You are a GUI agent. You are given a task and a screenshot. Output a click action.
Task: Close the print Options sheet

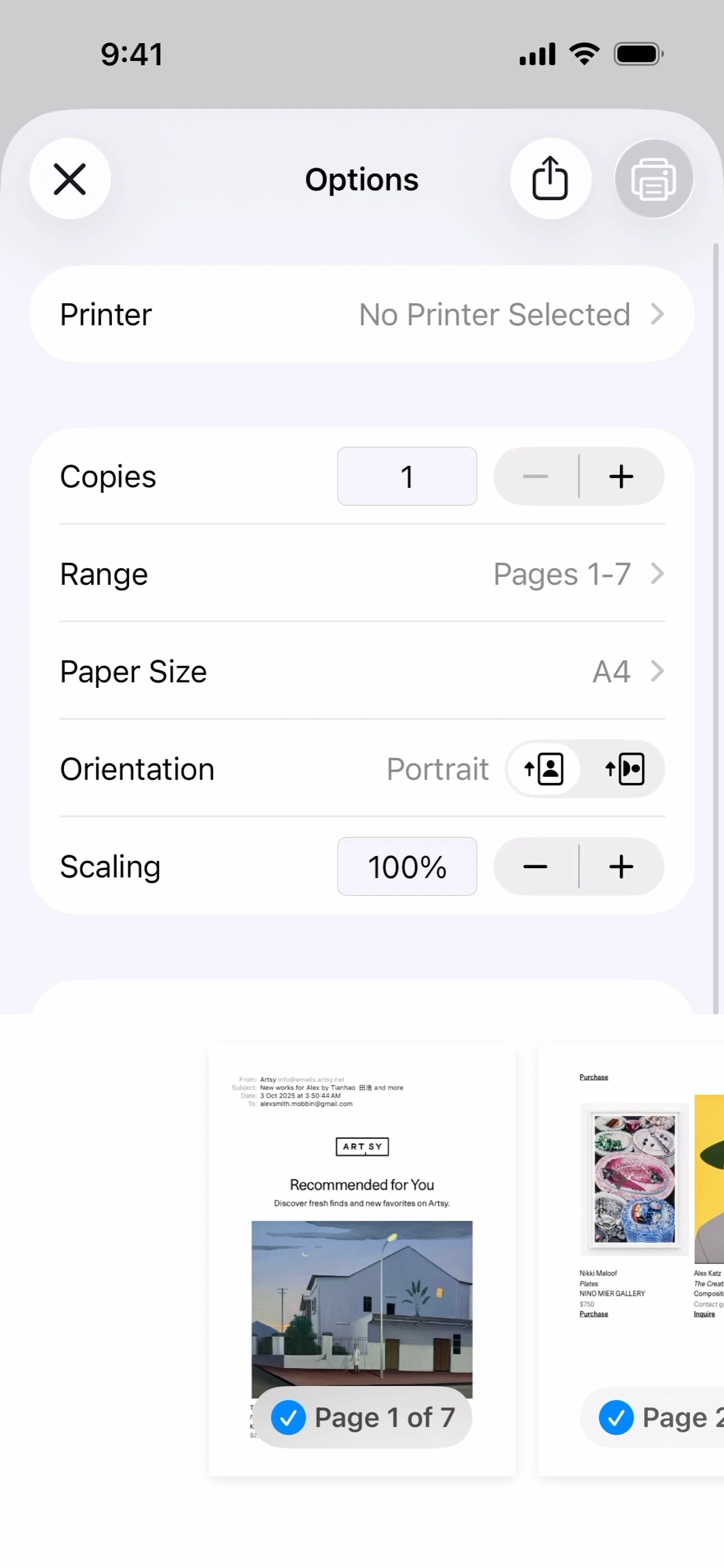pyautogui.click(x=70, y=179)
